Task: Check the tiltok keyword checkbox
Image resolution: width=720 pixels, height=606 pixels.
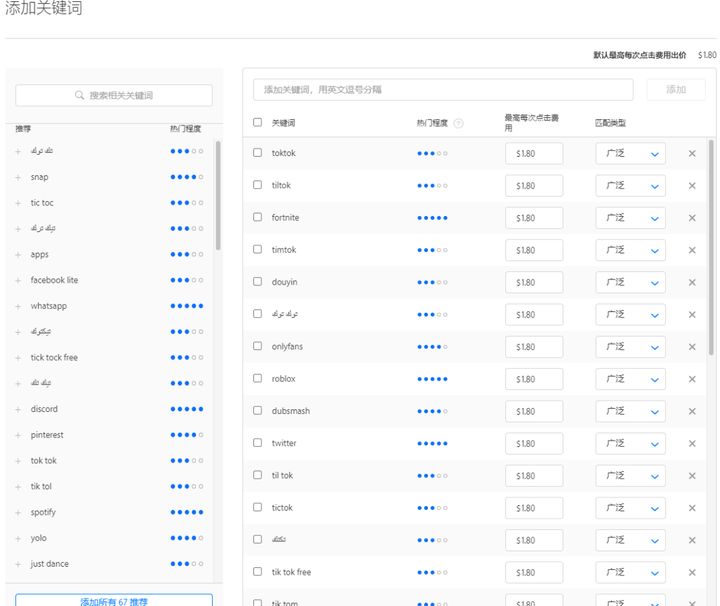Action: coord(258,185)
